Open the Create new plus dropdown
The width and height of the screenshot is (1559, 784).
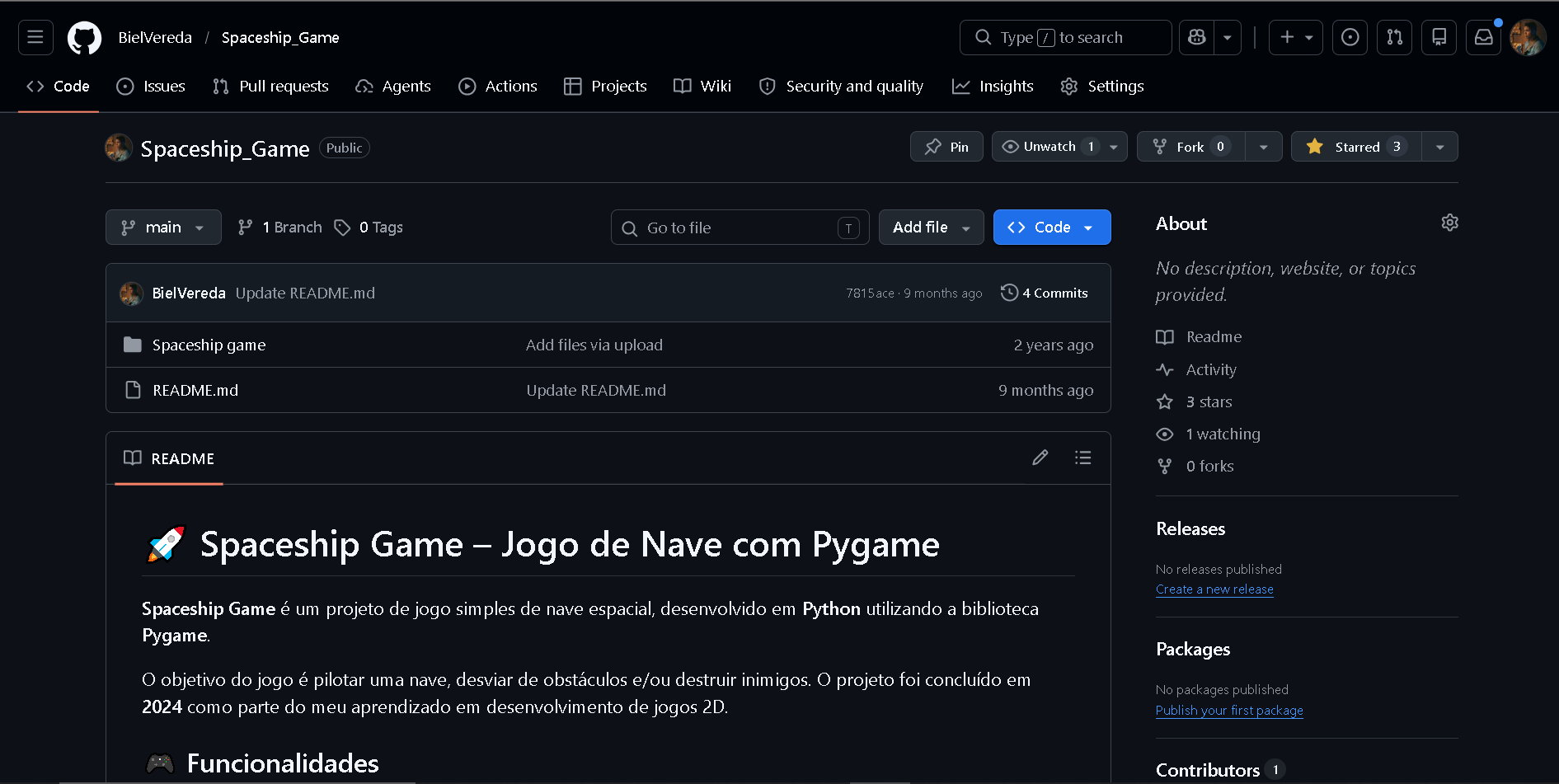(1296, 37)
